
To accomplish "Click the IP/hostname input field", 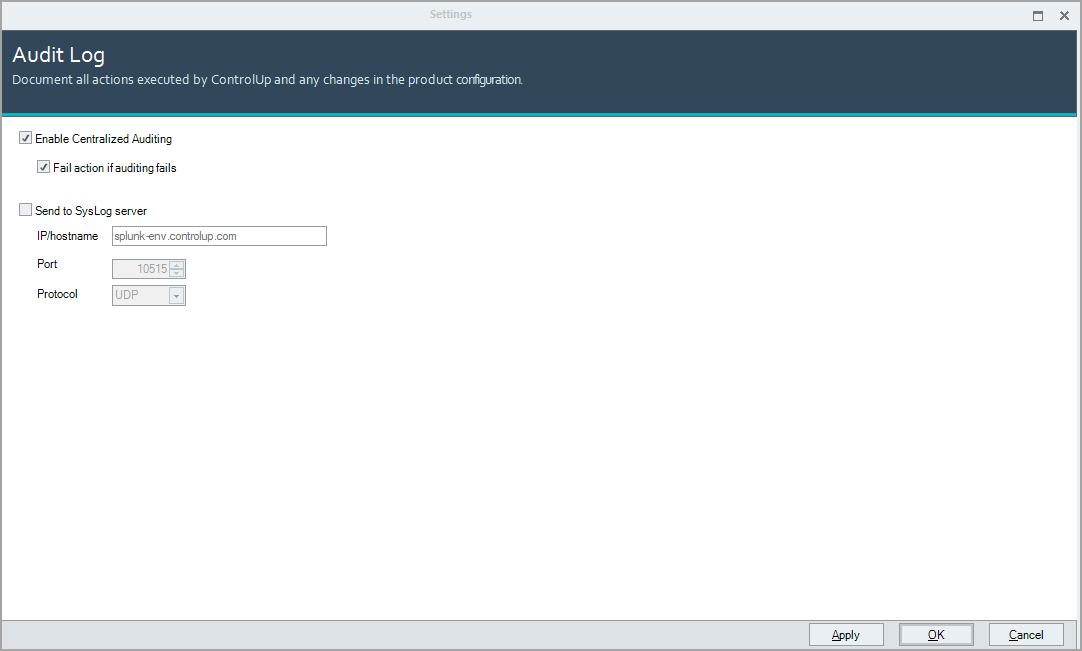I will click(219, 236).
